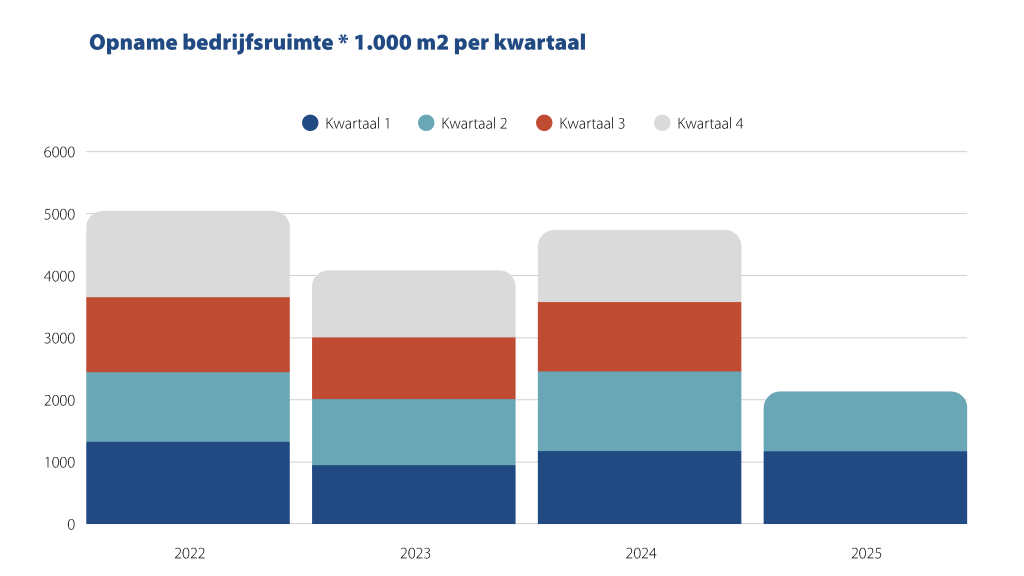Select the 2022 Kwartaal 1 dark blue bar segment
1024x576 pixels.
click(x=188, y=482)
